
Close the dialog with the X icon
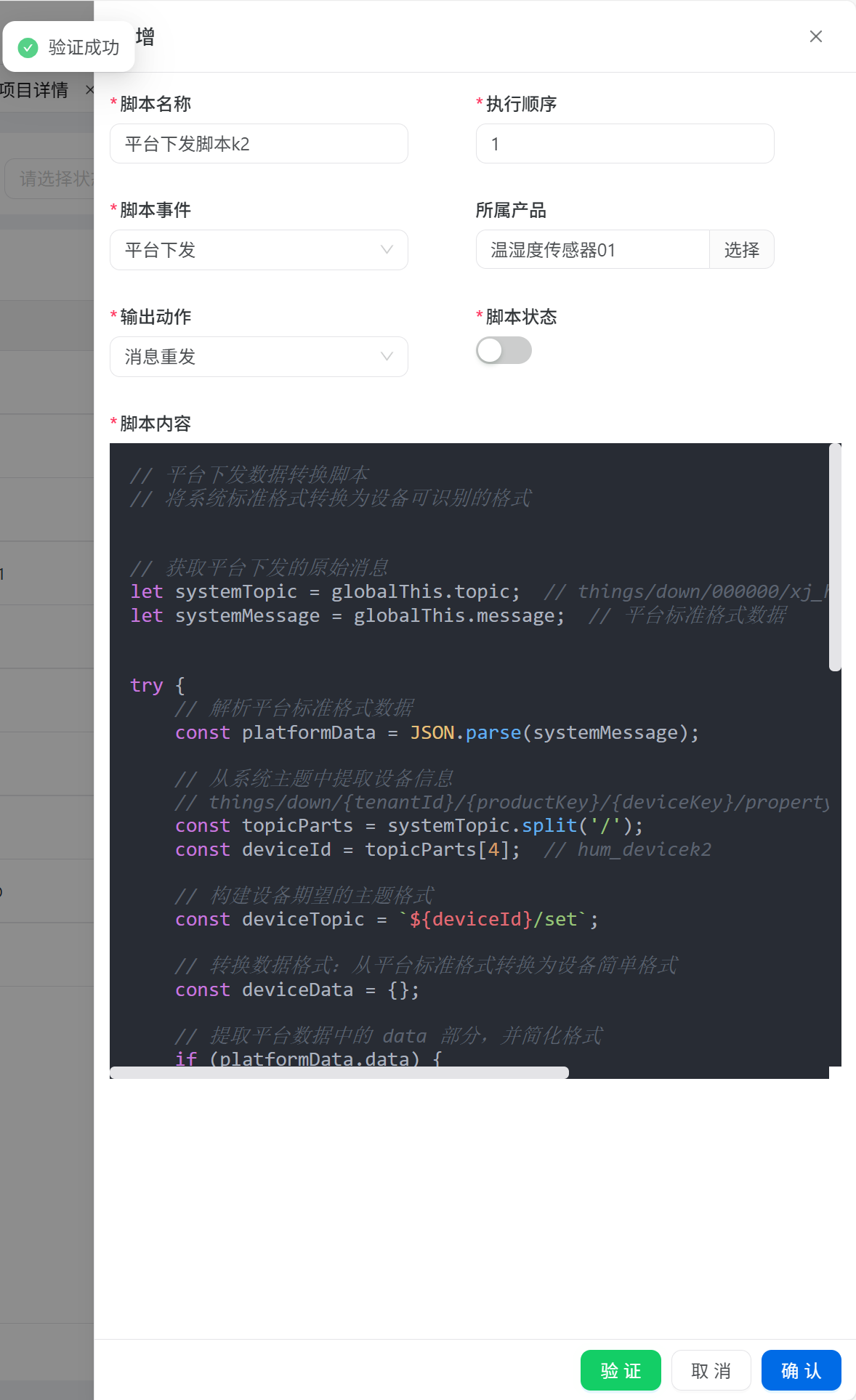[x=815, y=36]
